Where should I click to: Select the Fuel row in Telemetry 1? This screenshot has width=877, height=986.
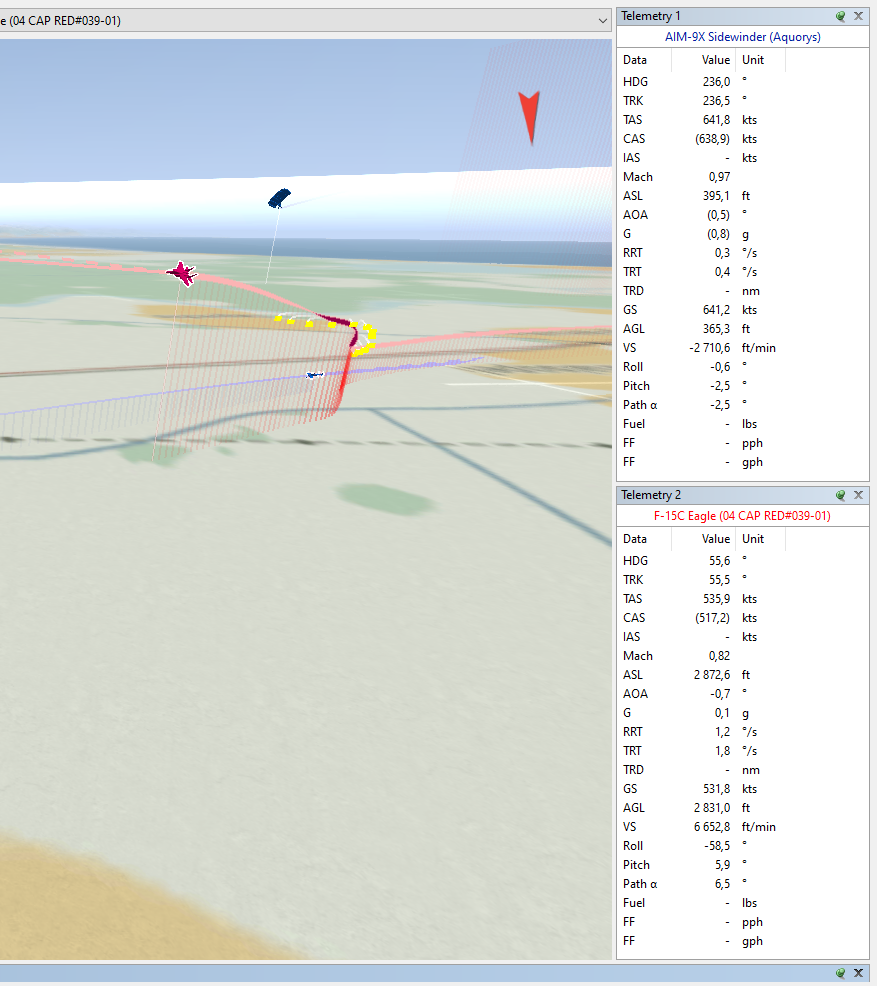[x=742, y=424]
